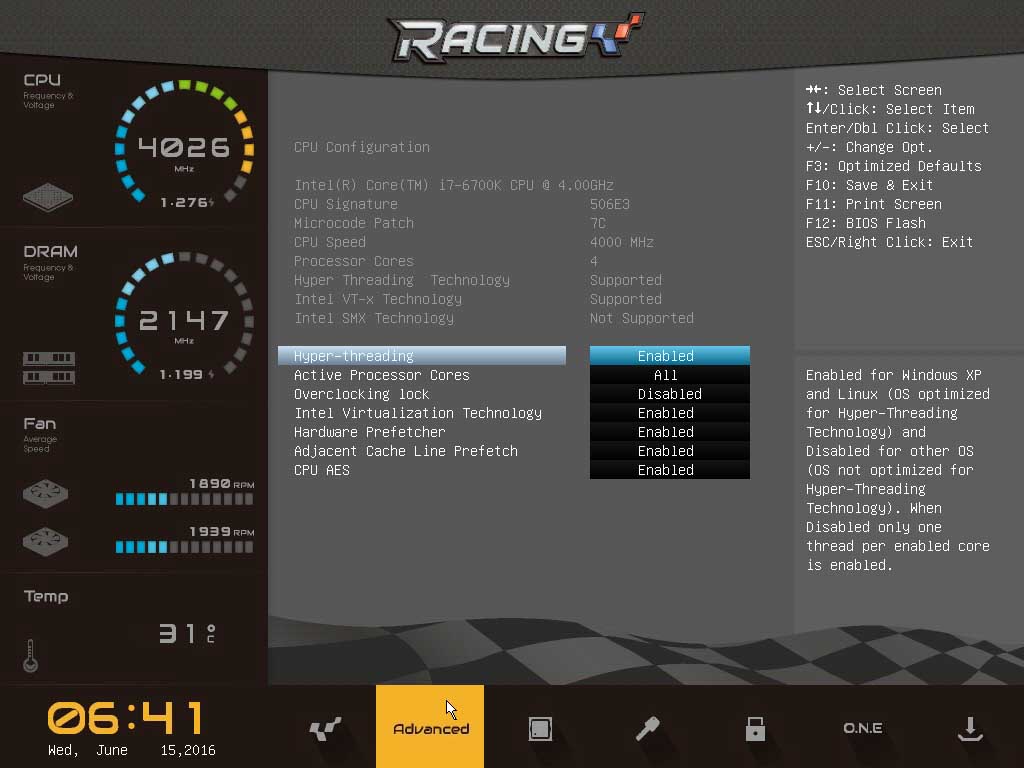Click the CPU Speed 4000 MHz value

(x=622, y=242)
